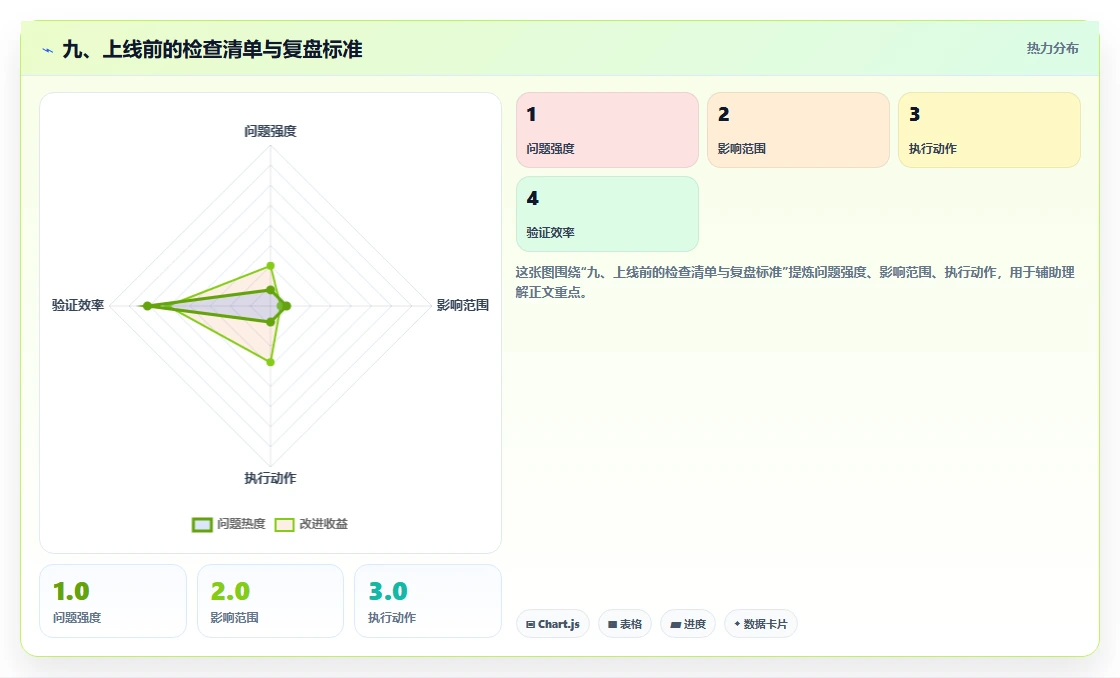
Task: Click the 改进收益 data point on 执行动作 axis
Action: 270,362
